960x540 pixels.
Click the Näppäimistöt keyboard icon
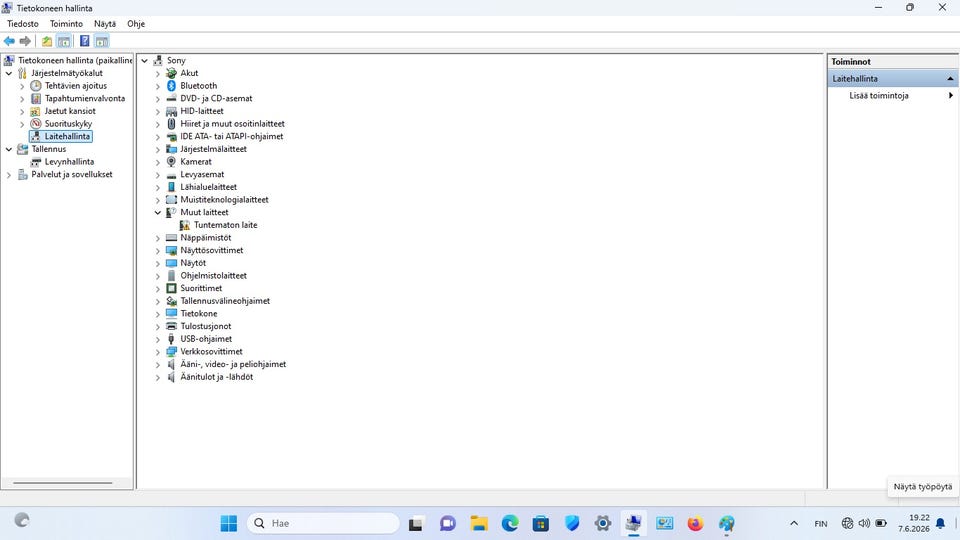click(x=171, y=238)
